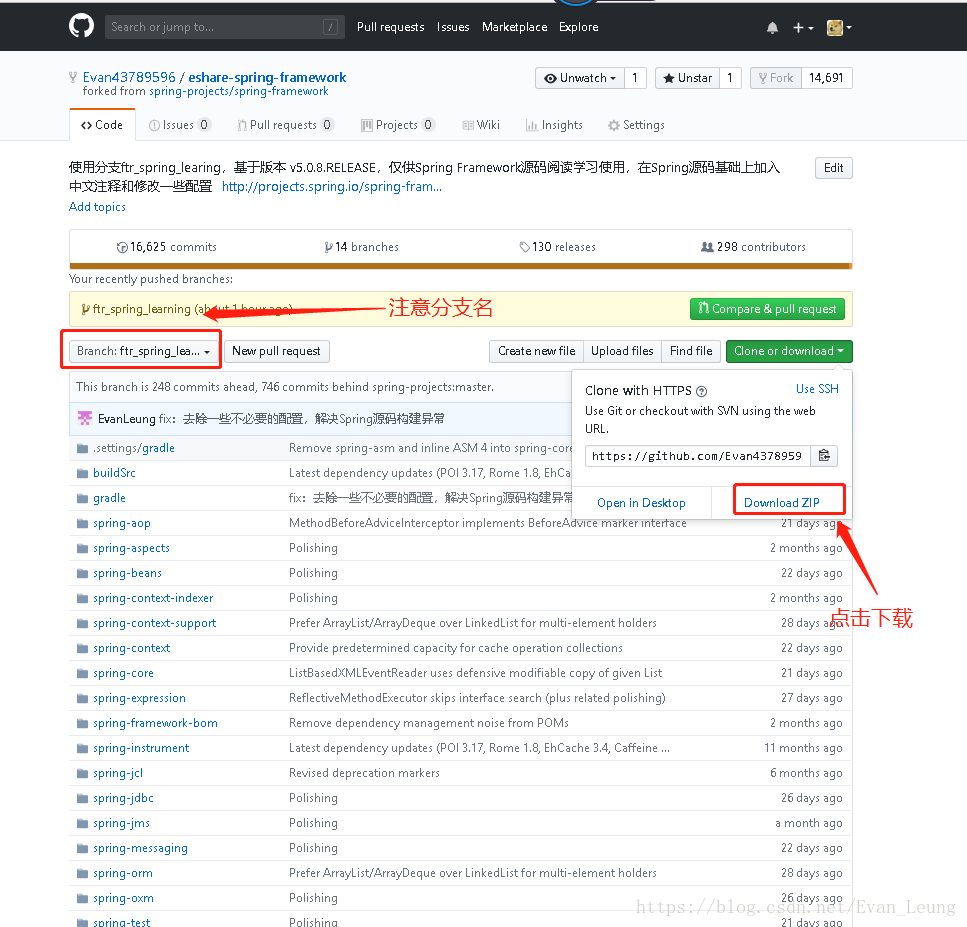Click the buildSrc folder icon

coord(82,473)
